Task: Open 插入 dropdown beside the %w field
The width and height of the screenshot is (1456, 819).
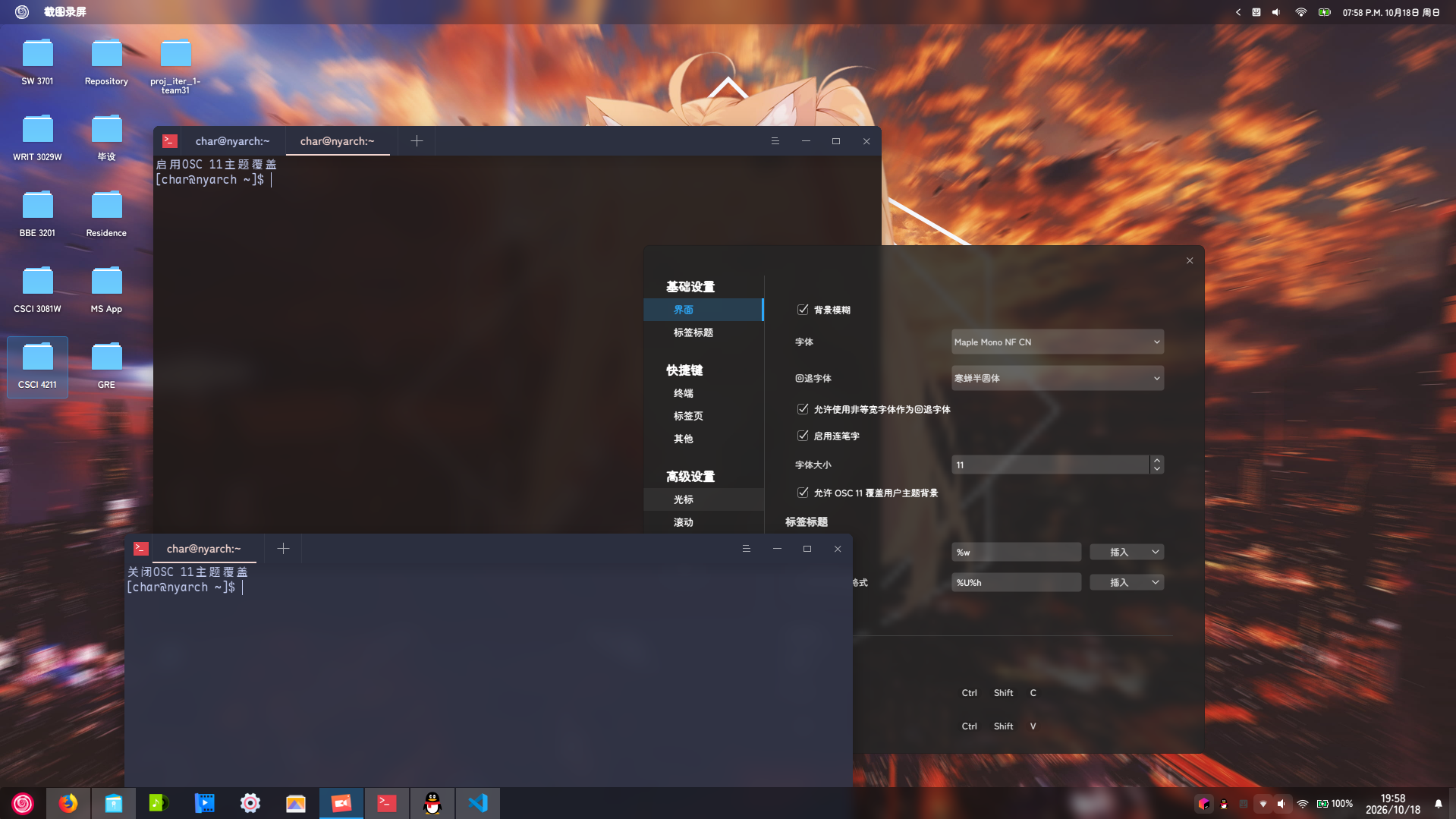Action: pos(1126,553)
